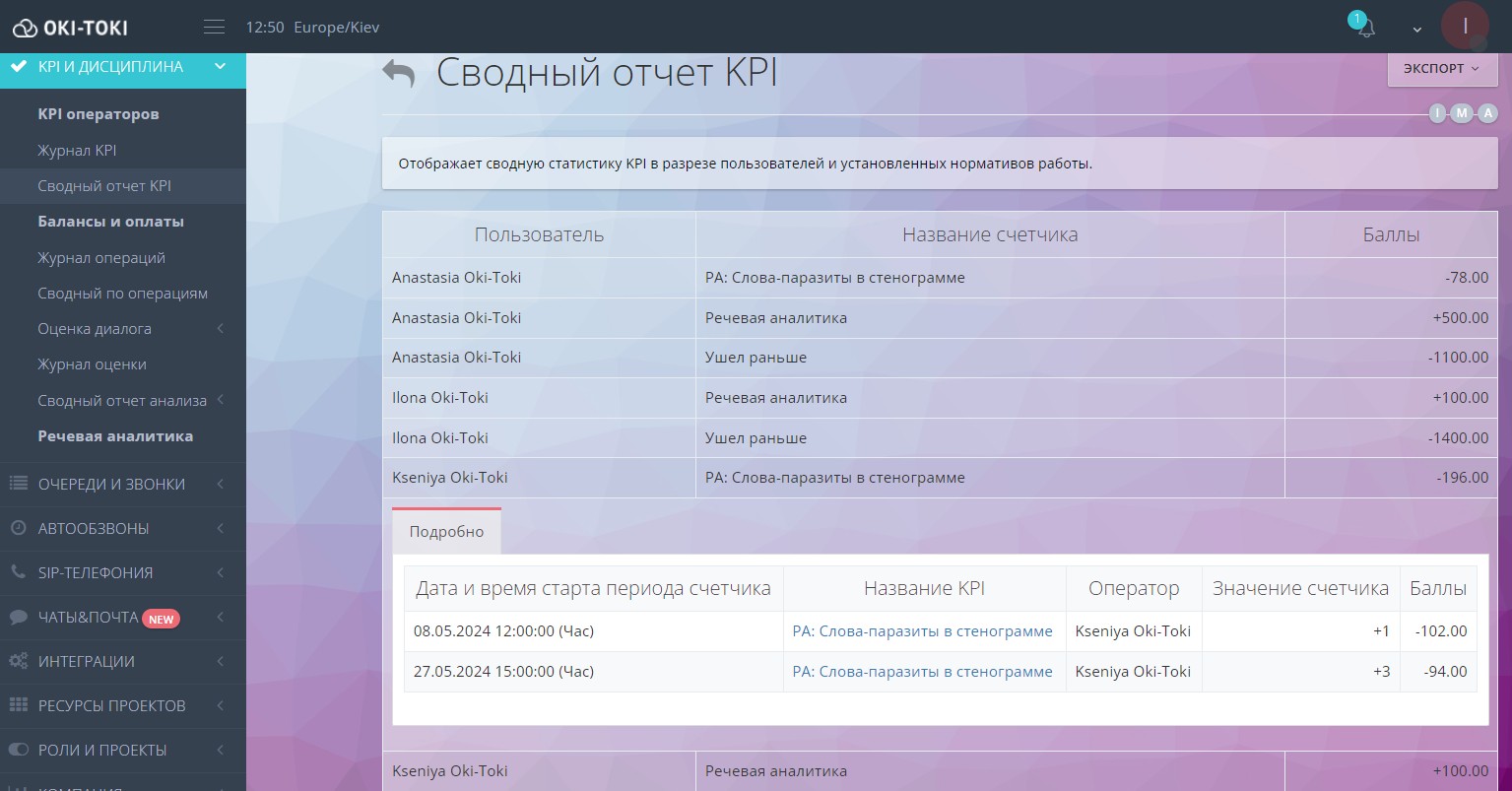This screenshot has width=1512, height=791.
Task: Expand the ОЧЕРЕДИ И ЗВОНКИ chevron
Action: point(221,484)
